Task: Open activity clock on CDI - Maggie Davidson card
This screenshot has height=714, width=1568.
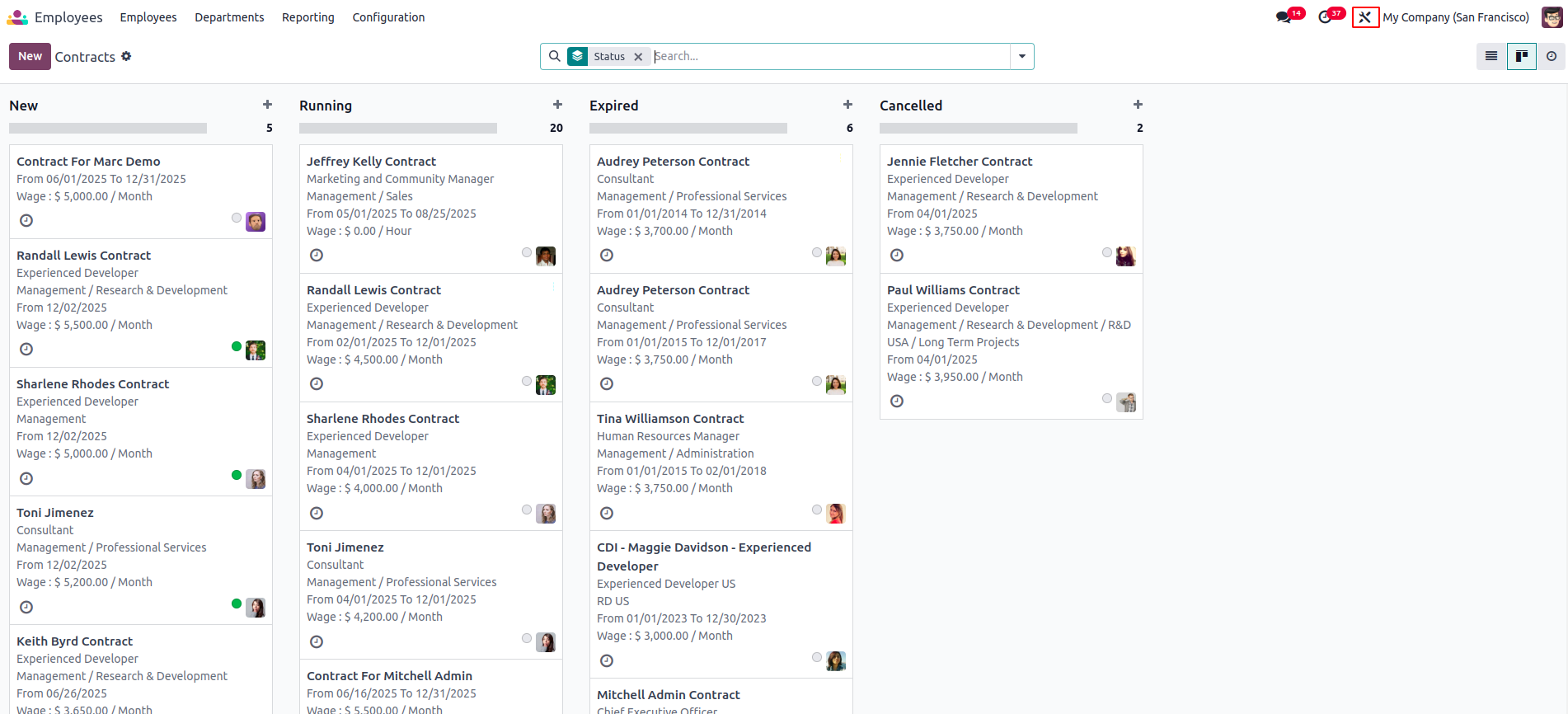Action: coord(607,661)
